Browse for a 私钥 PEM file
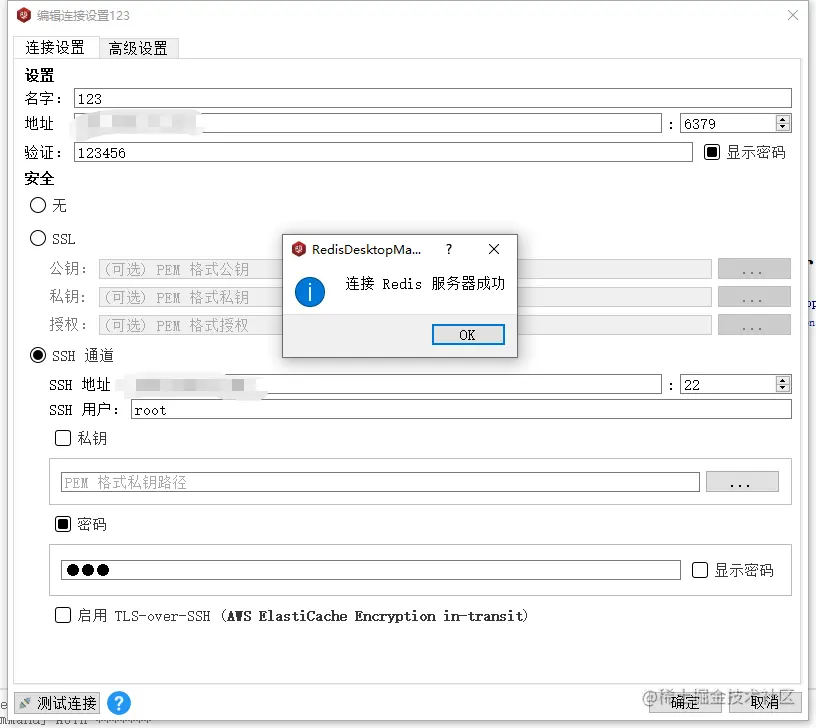Image resolution: width=816 pixels, height=728 pixels. pos(754,296)
